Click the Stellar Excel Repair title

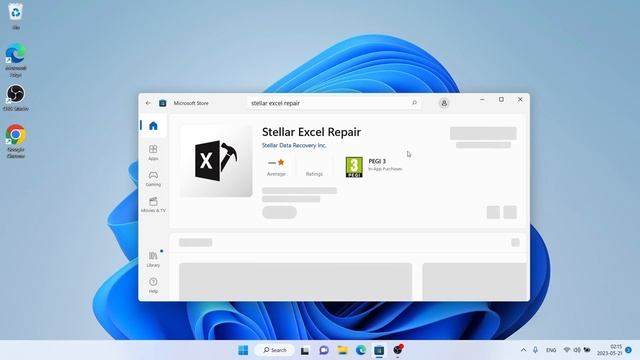tap(311, 132)
